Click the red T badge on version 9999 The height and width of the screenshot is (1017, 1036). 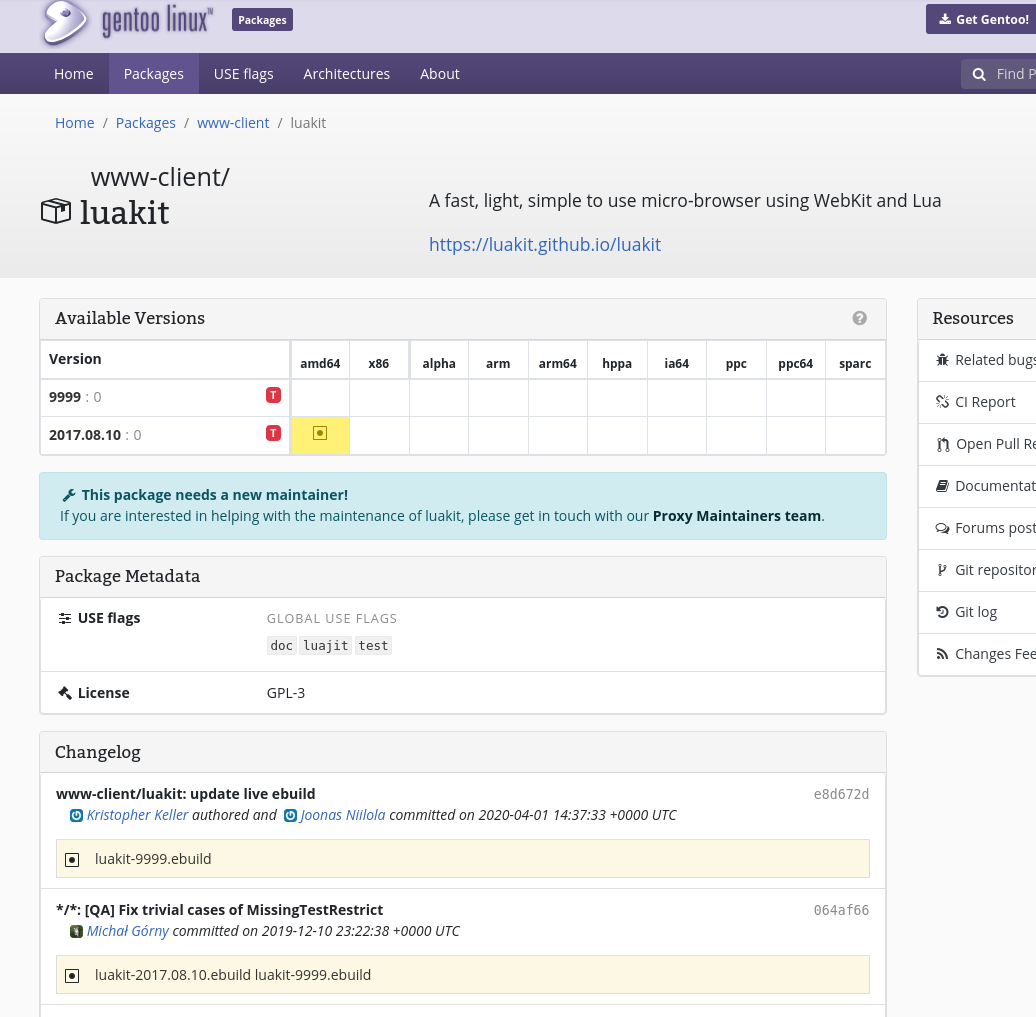(x=274, y=395)
